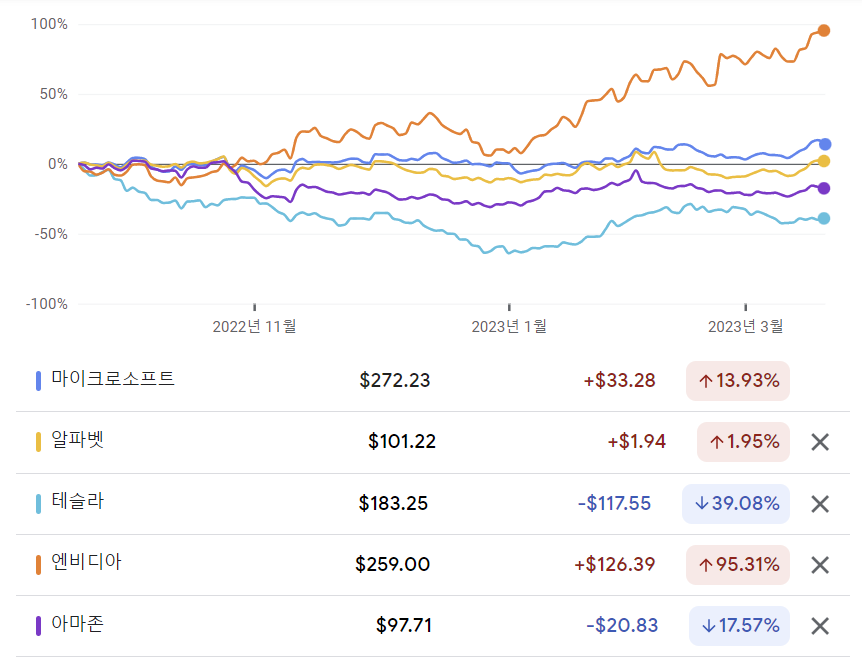Click the blue endpoint dot on chart
This screenshot has height=662, width=862.
(825, 145)
